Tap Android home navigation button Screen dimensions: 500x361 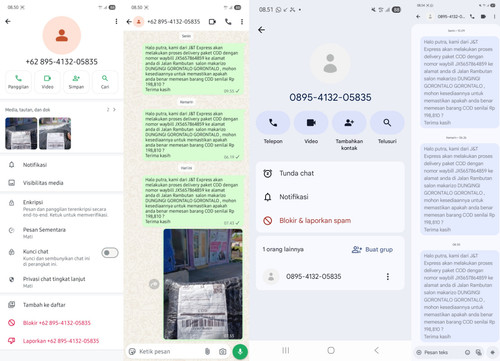pyautogui.click(x=331, y=350)
